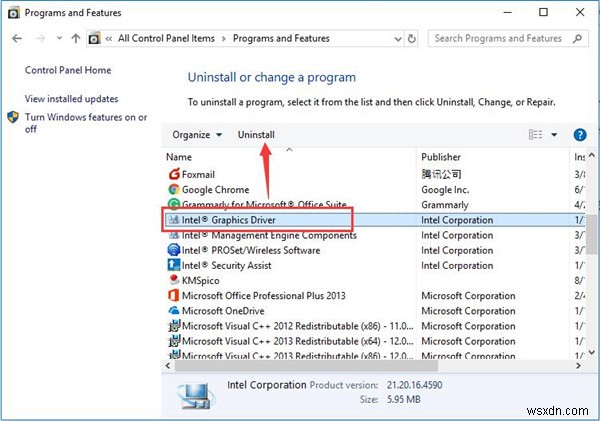Open the view options dropdown arrow
Screen dimensions: 600x421
coord(554,135)
